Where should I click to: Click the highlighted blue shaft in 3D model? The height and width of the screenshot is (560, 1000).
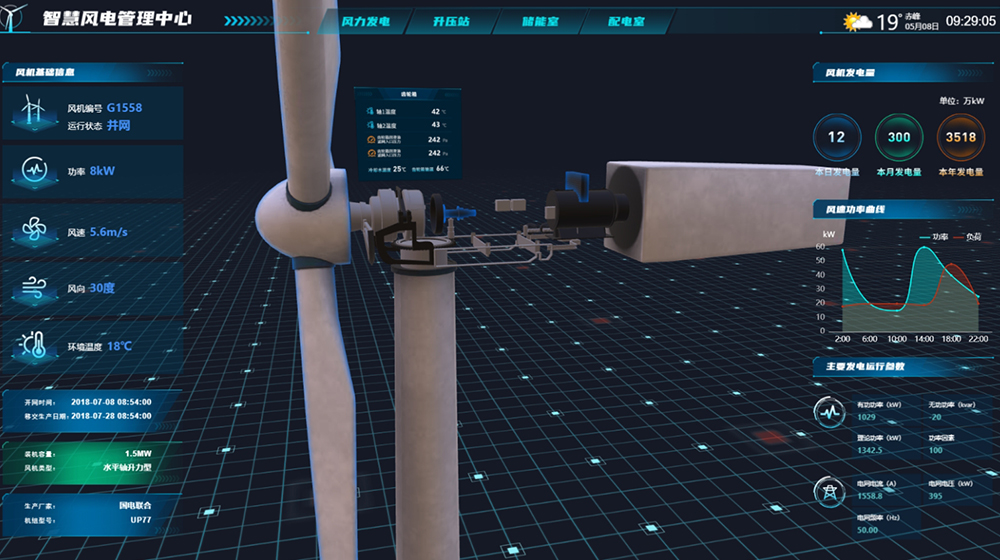pyautogui.click(x=459, y=210)
